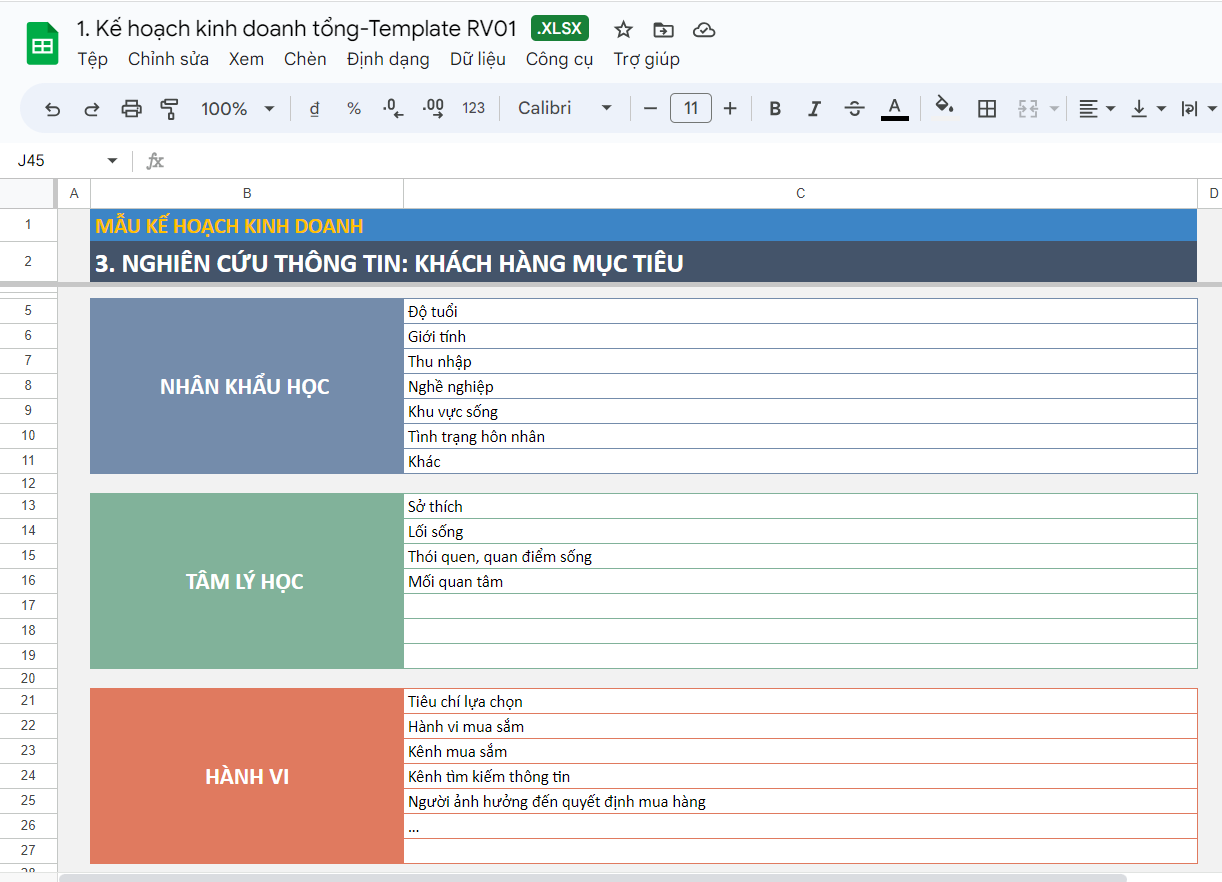Image resolution: width=1222 pixels, height=882 pixels.
Task: Toggle italic formatting
Action: tap(814, 108)
